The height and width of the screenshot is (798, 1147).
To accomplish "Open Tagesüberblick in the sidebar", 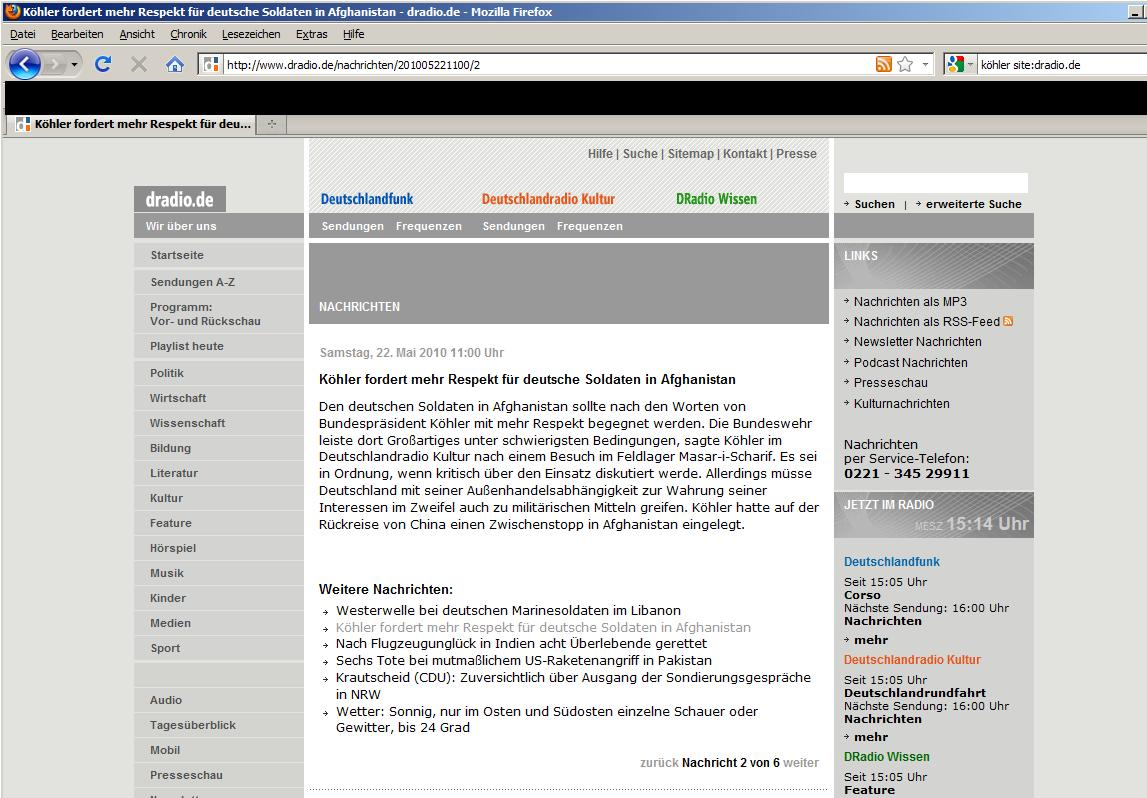I will point(192,725).
